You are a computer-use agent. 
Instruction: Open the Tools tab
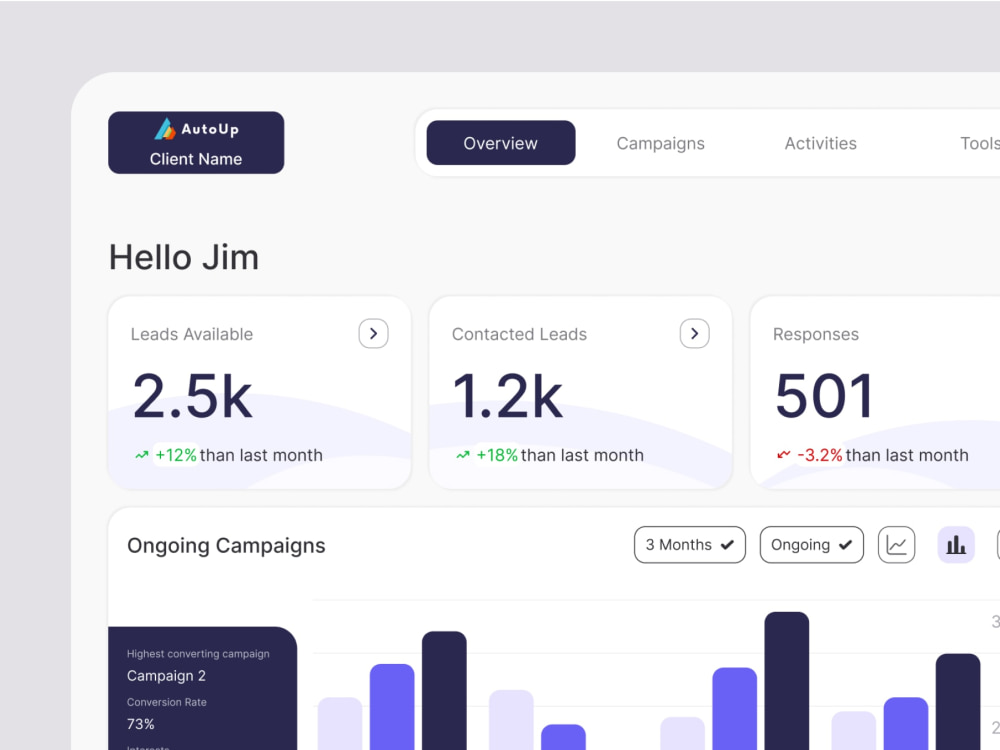[980, 143]
